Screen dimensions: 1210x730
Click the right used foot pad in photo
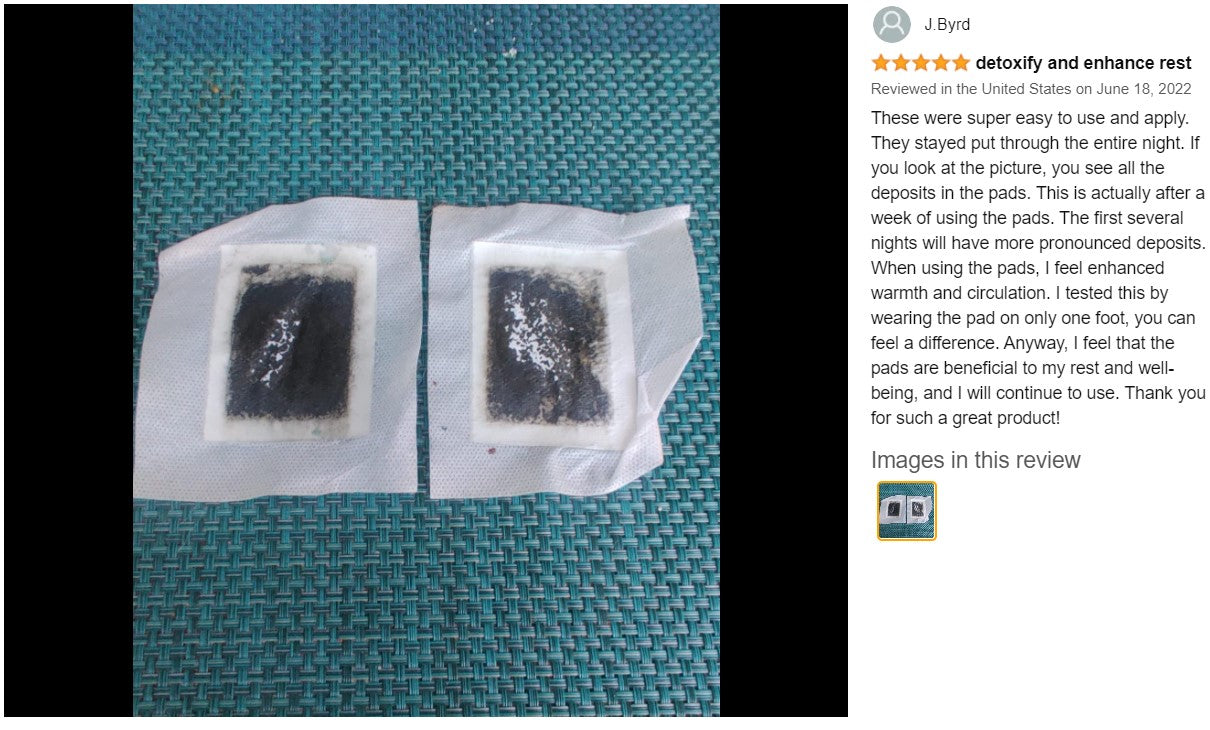coord(560,350)
